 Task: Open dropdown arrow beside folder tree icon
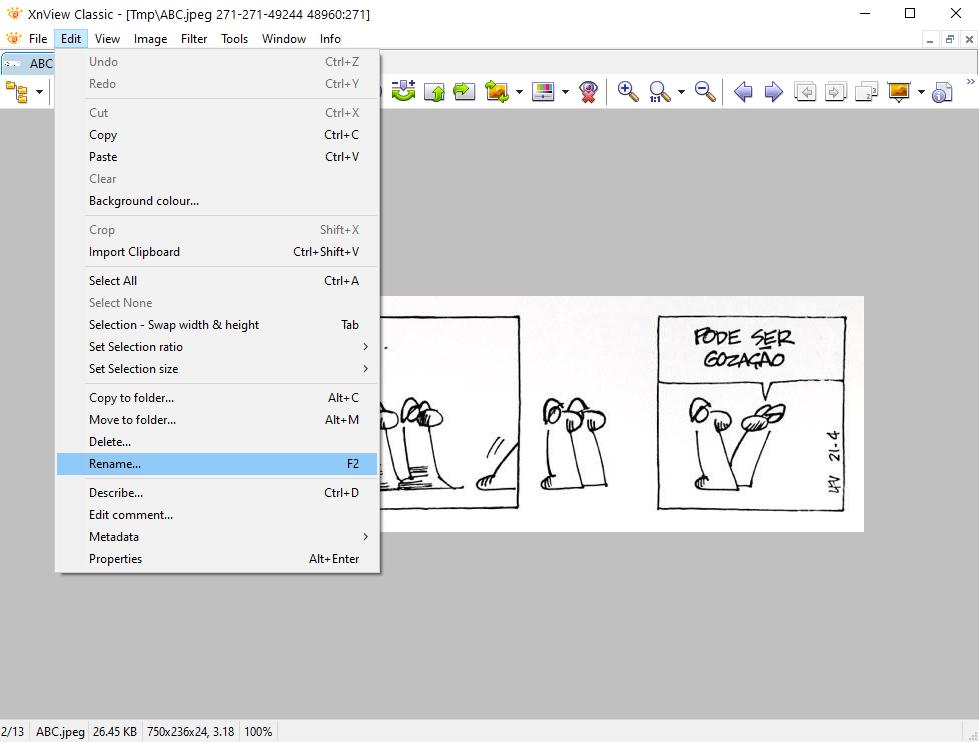pos(40,93)
